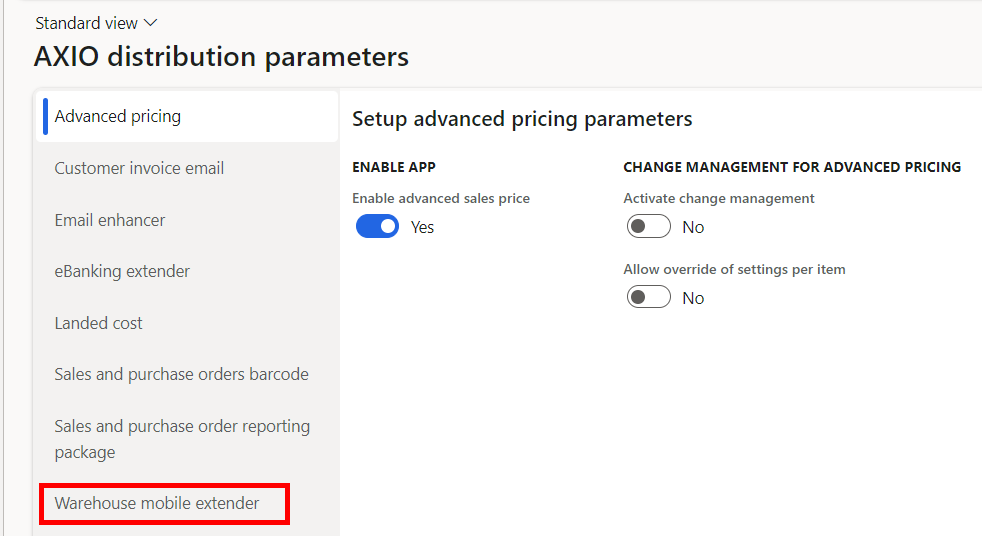Viewport: 982px width, 536px height.
Task: Enable Allow override of settings per item
Action: (648, 297)
